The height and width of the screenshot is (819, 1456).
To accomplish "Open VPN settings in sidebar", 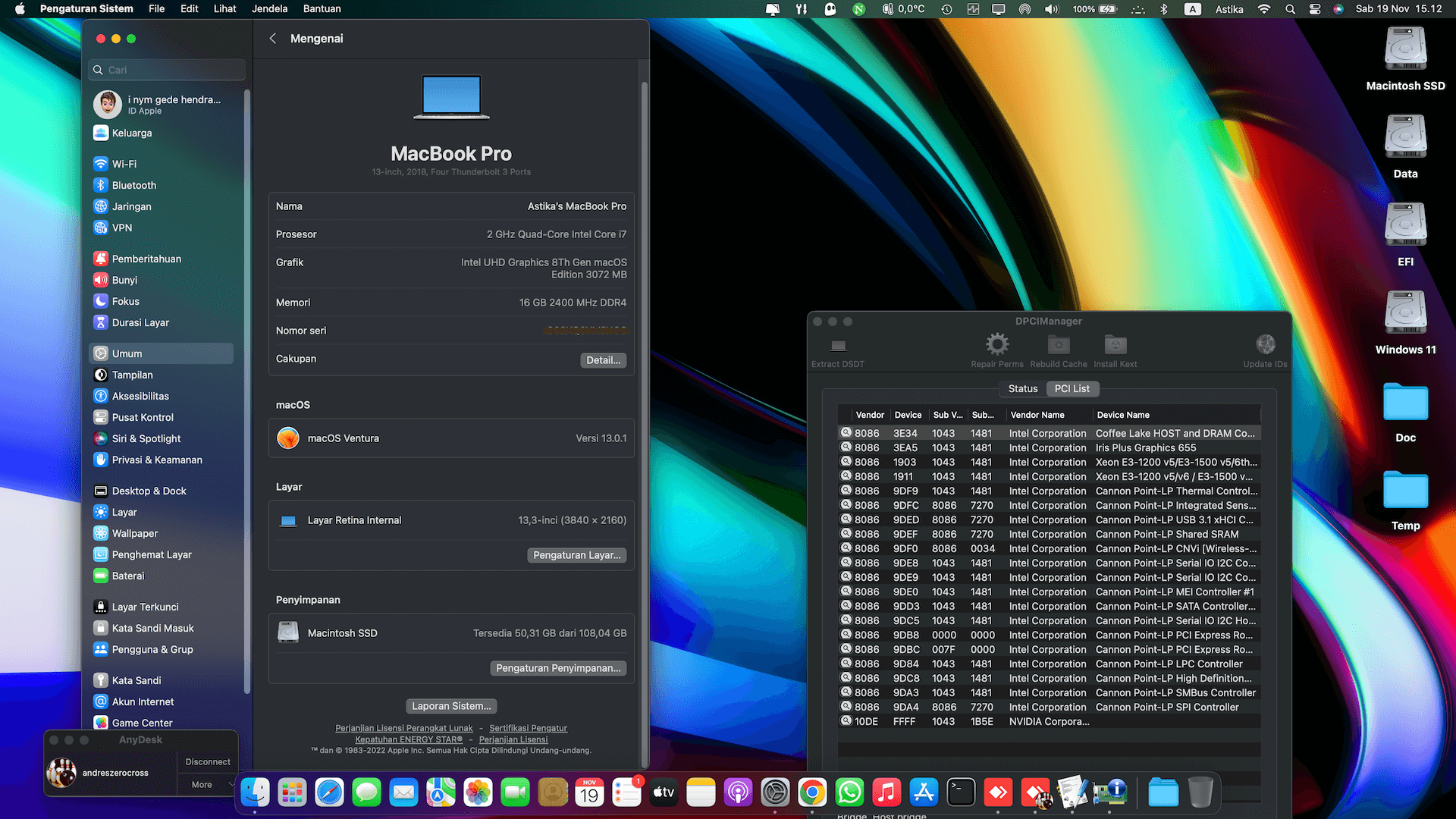I will pos(161,227).
